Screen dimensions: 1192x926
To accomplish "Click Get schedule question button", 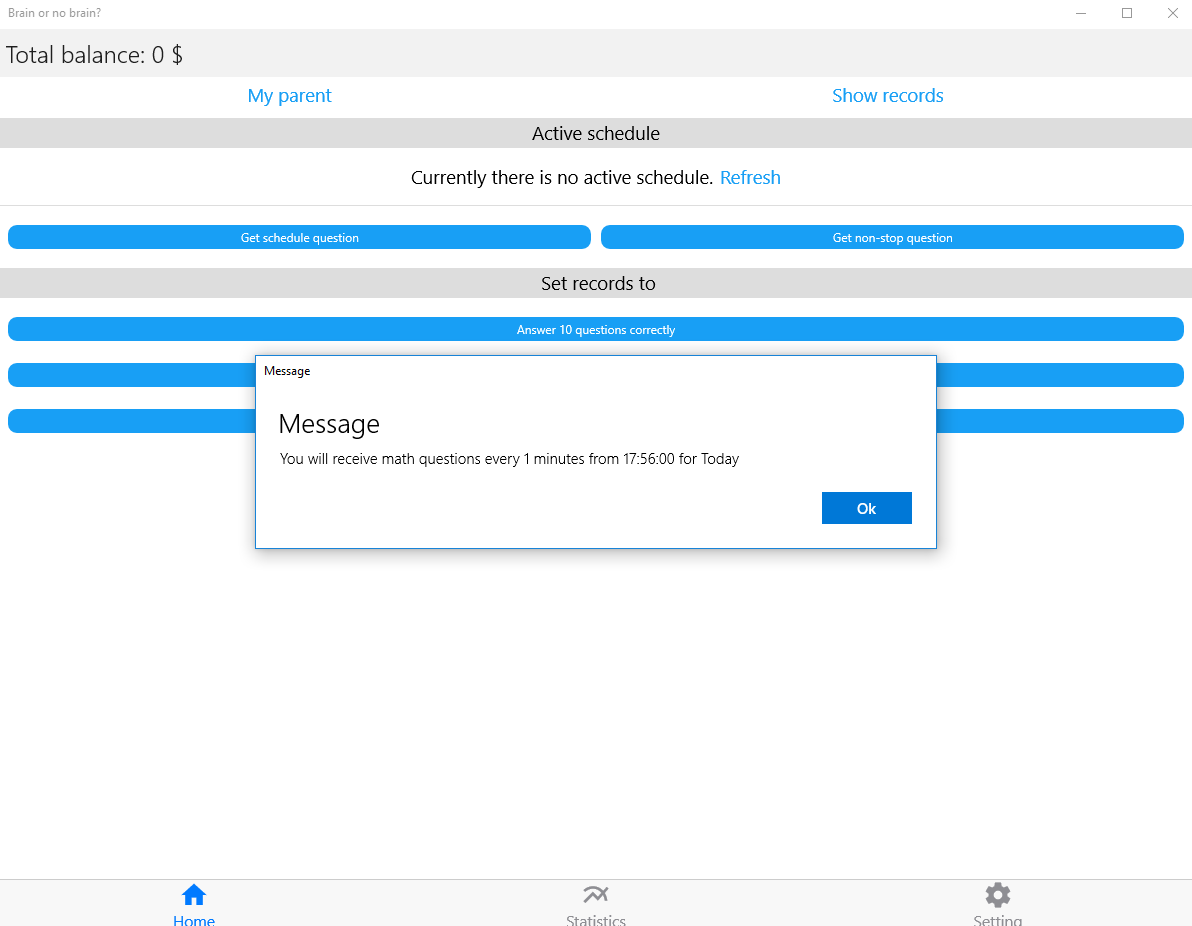I will click(299, 237).
